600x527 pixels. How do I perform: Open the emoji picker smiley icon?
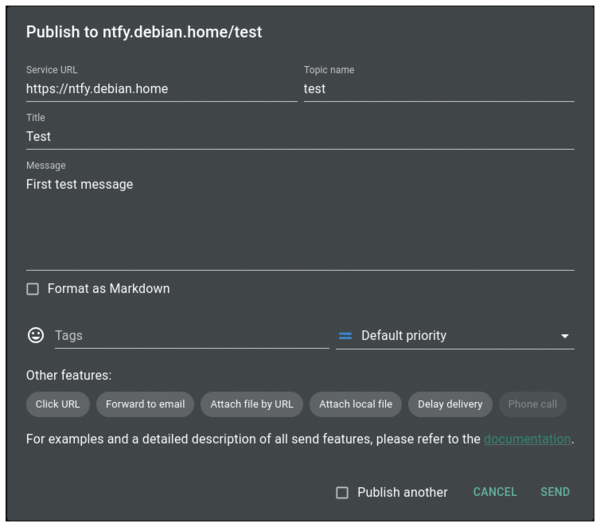click(x=36, y=336)
